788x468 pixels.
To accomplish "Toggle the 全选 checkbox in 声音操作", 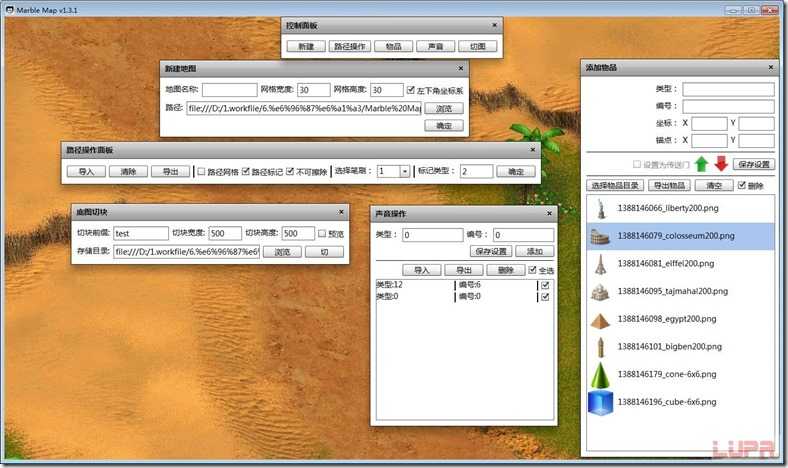I will [x=532, y=270].
